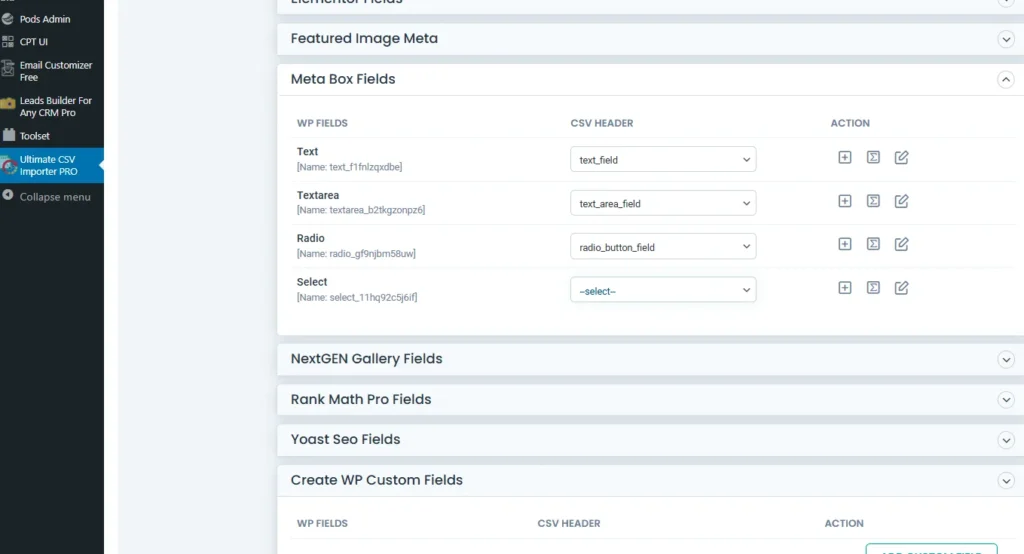Click the sigma formula icon for Text

click(873, 158)
